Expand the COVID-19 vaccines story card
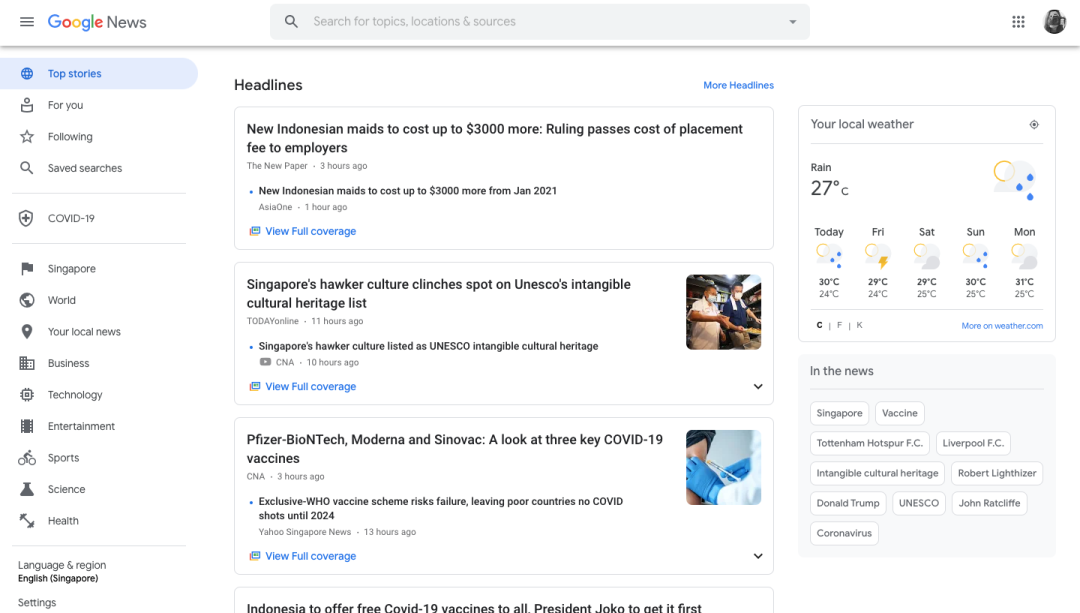Screen dimensions: 1080x613 pos(758,556)
